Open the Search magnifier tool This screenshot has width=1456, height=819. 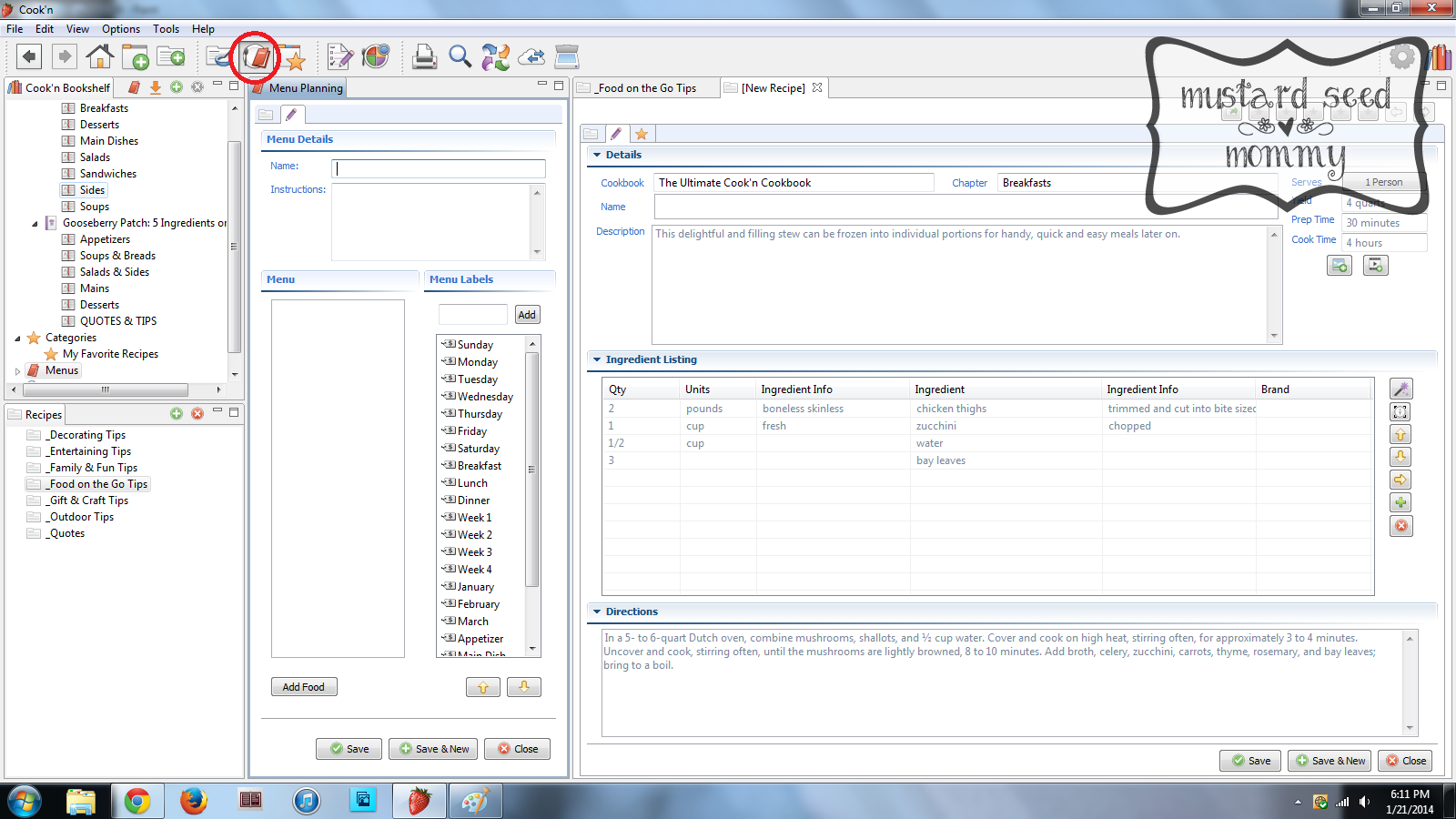click(460, 57)
